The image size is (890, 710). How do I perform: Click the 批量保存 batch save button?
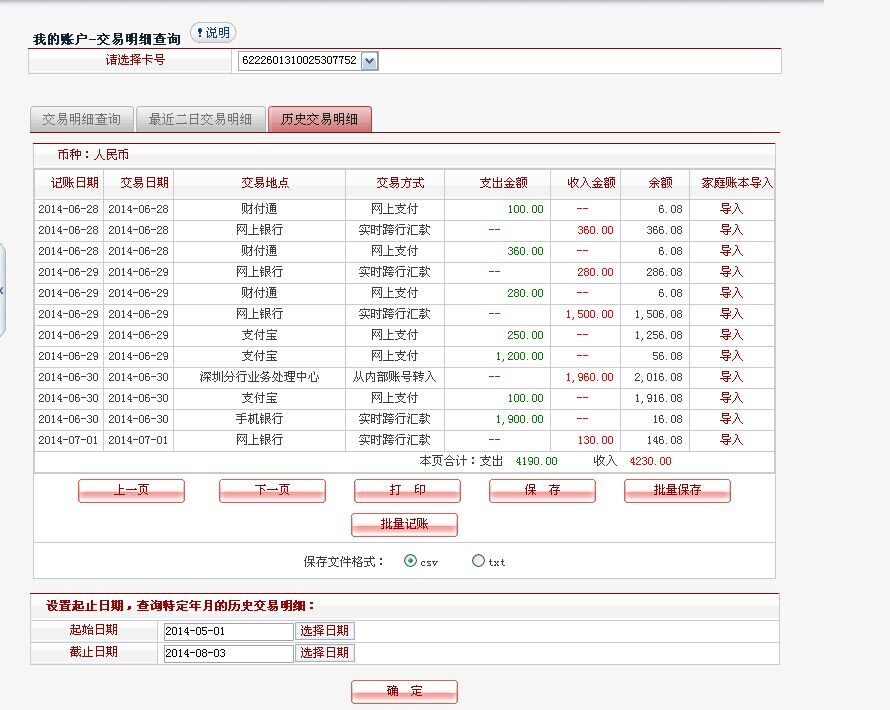point(677,490)
